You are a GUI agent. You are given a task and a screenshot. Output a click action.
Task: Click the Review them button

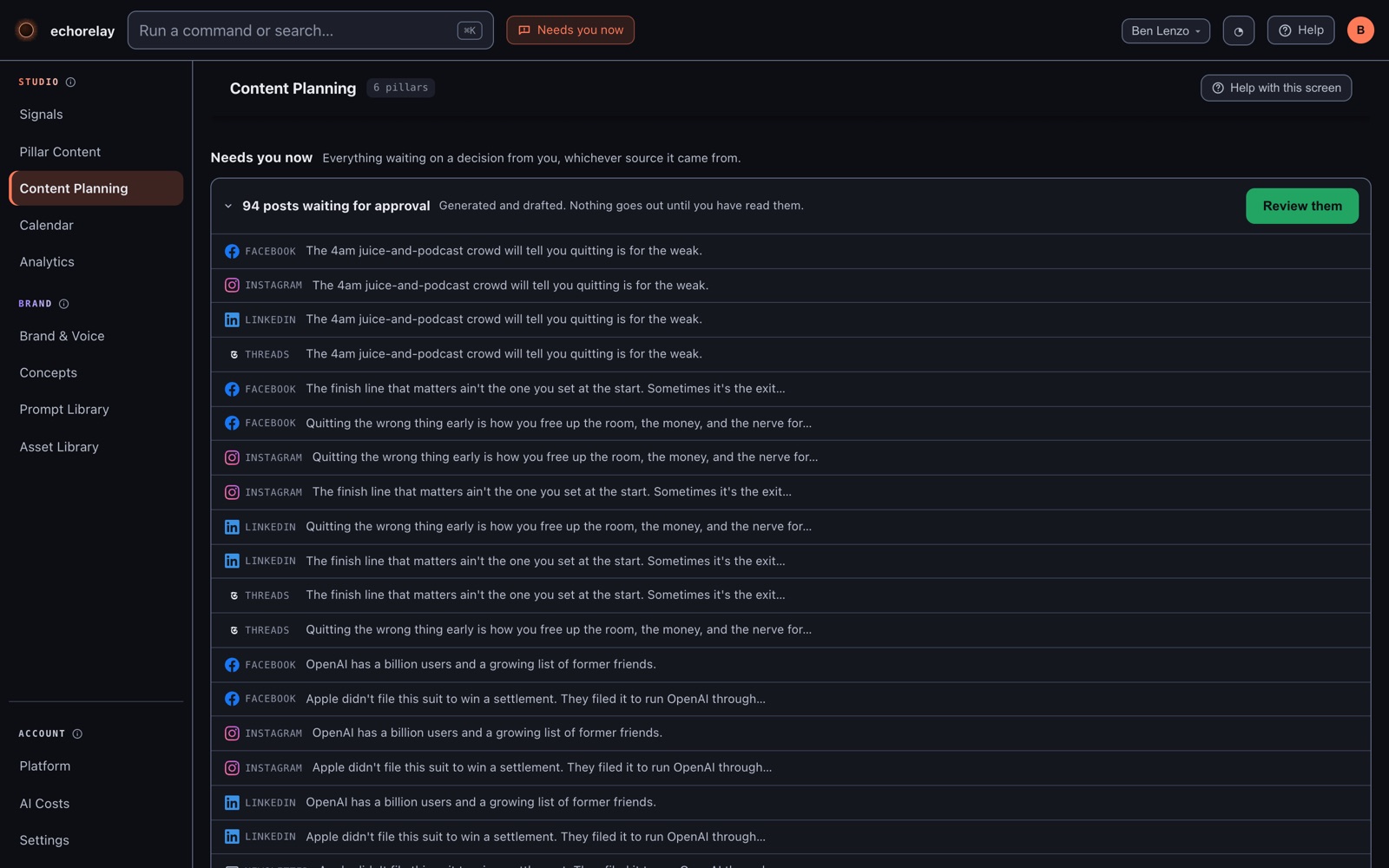point(1302,206)
